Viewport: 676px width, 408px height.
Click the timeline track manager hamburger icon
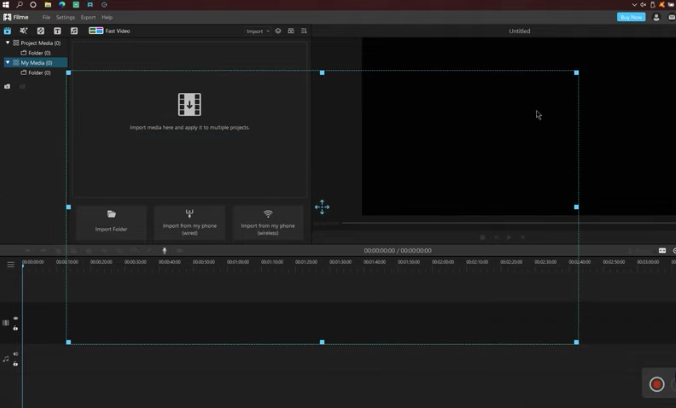coord(11,264)
